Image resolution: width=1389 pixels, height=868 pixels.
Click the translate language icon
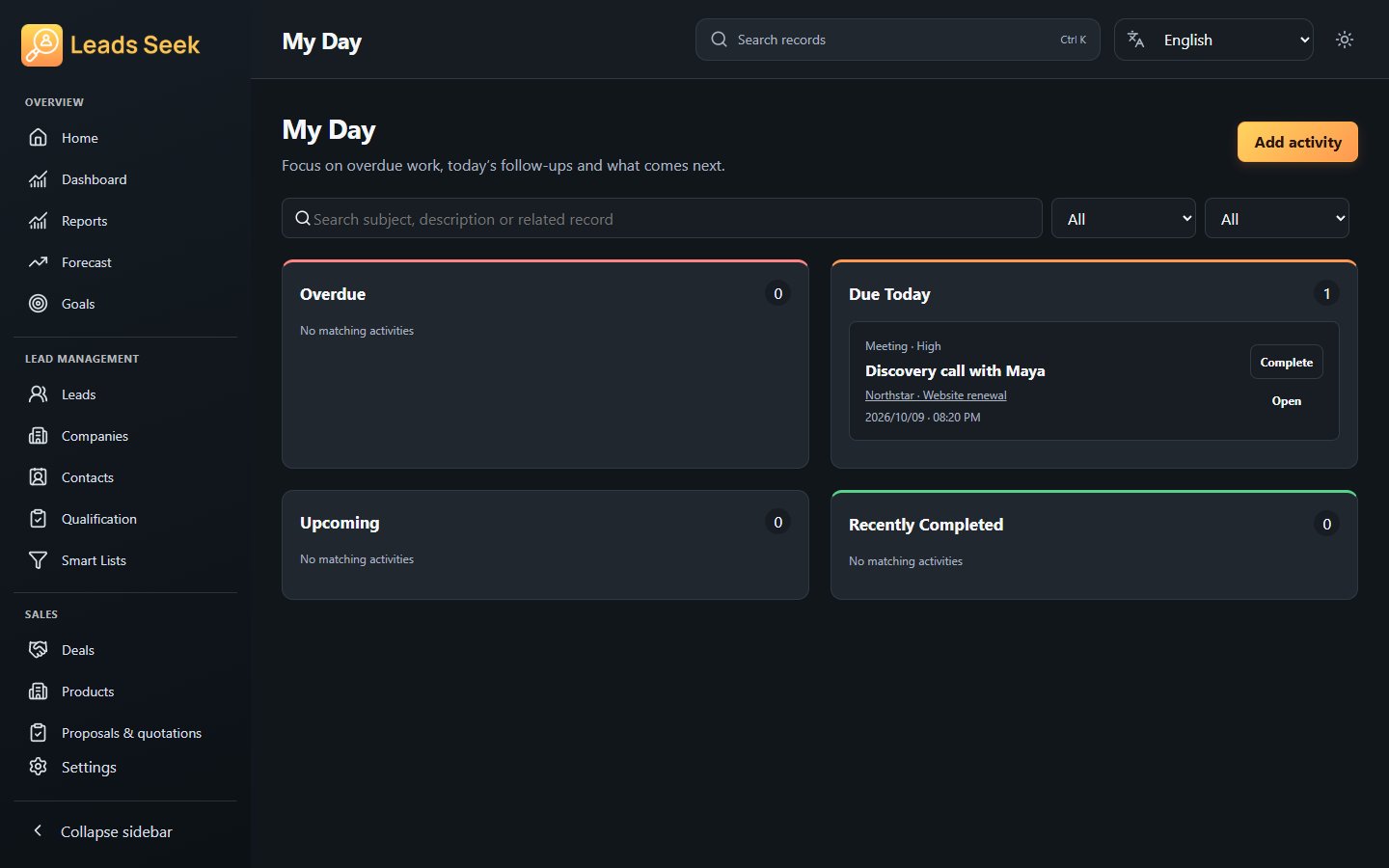1136,40
